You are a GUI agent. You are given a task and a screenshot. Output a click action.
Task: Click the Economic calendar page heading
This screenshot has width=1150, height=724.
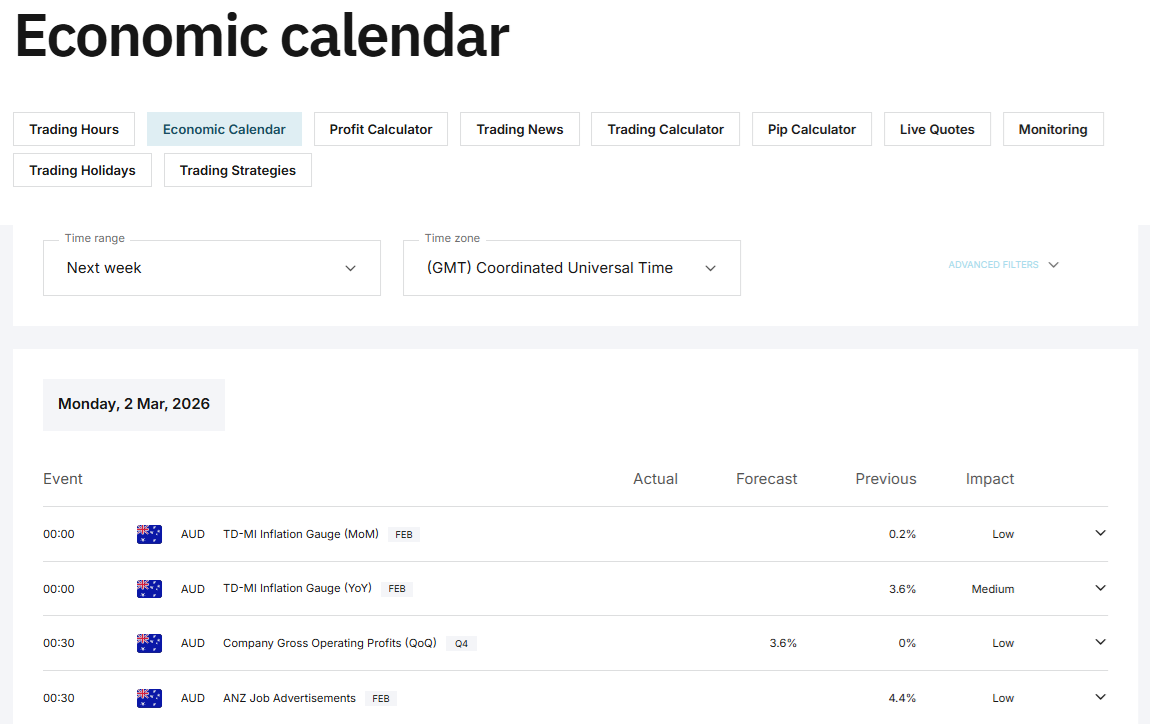[x=262, y=36]
